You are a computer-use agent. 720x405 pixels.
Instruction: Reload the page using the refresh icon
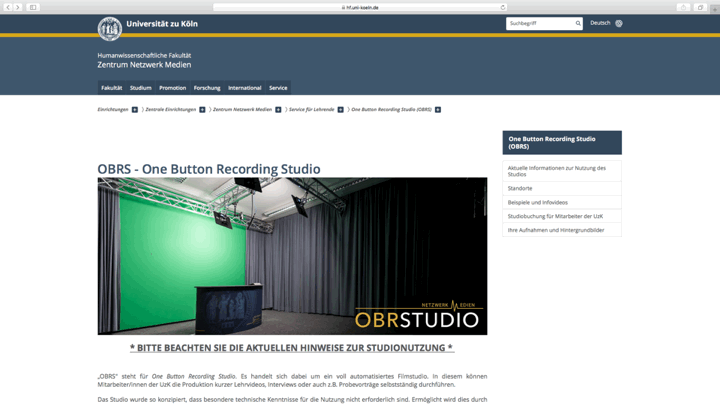(x=503, y=7)
